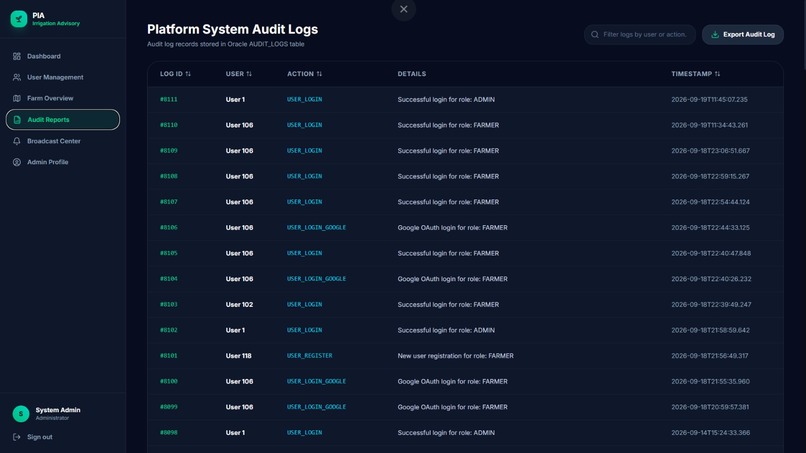This screenshot has height=453, width=806.
Task: Select log ID #8103
Action: pos(169,304)
